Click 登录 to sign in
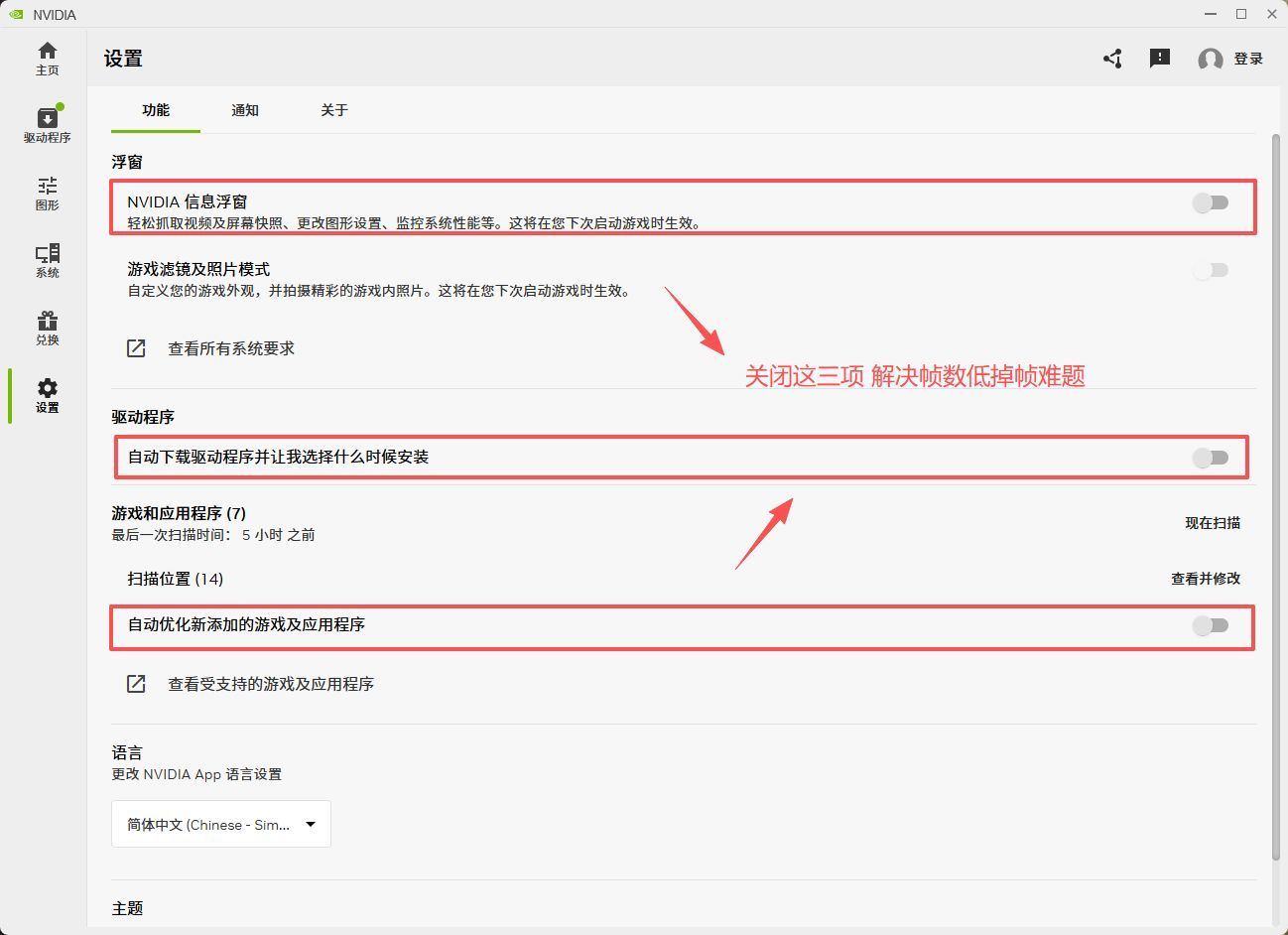1288x935 pixels. pyautogui.click(x=1248, y=59)
